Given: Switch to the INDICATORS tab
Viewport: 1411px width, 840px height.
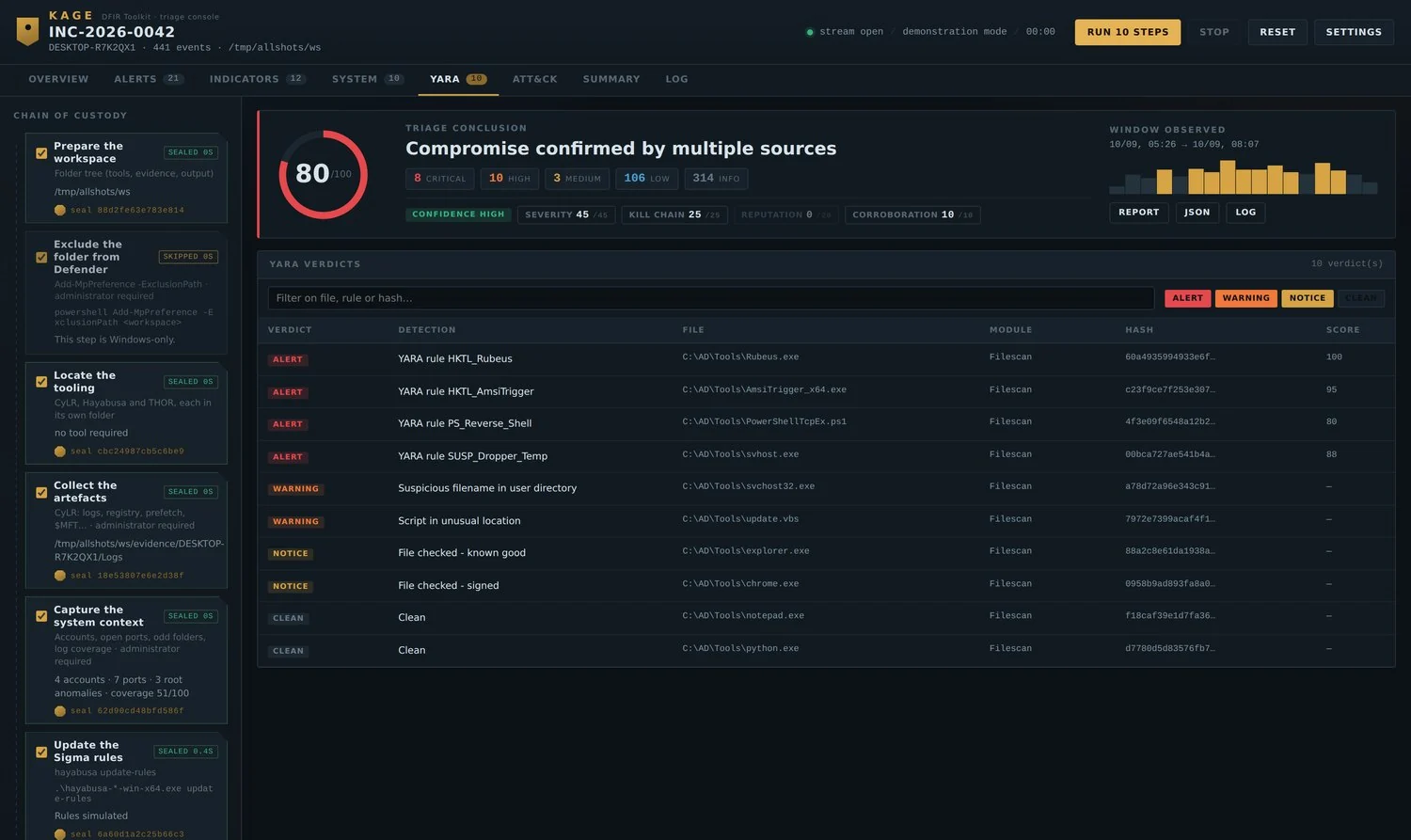Looking at the screenshot, I should (257, 79).
